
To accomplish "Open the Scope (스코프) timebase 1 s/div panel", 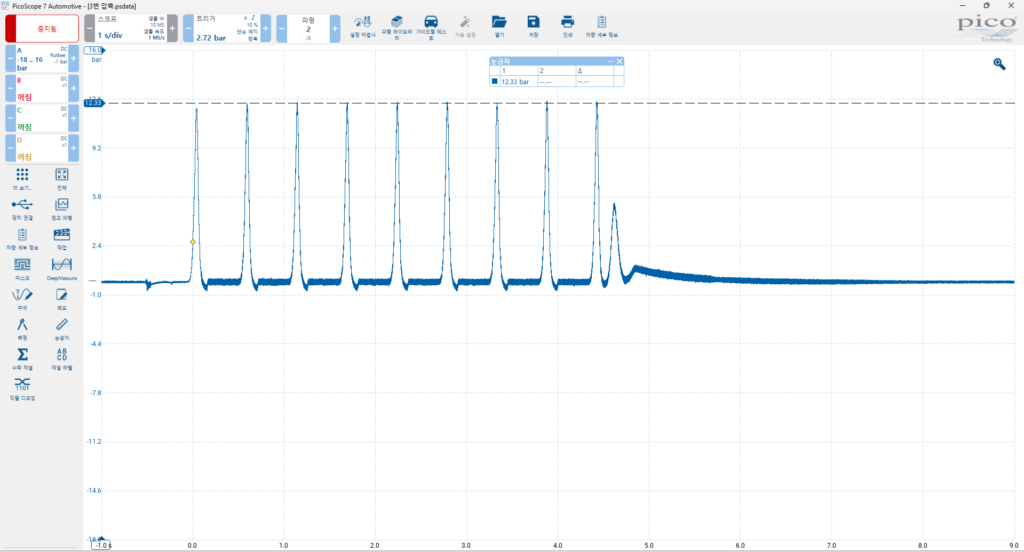I will tap(130, 29).
